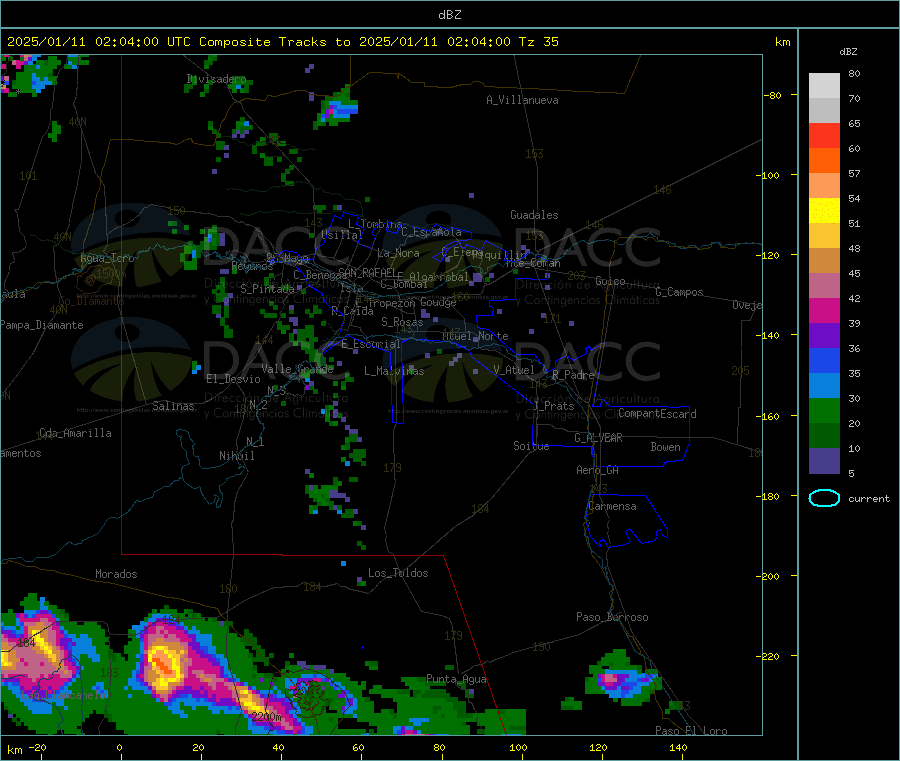Click the La_Nora label
This screenshot has width=900, height=761.
click(398, 253)
